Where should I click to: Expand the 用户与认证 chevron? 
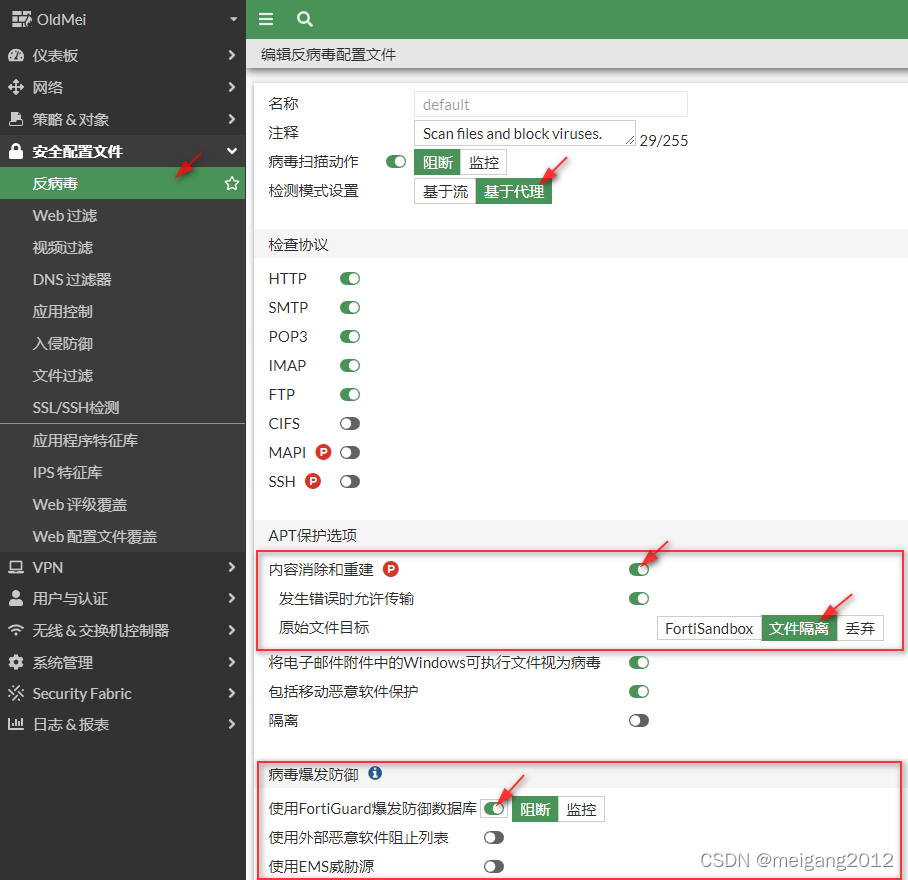tap(232, 598)
